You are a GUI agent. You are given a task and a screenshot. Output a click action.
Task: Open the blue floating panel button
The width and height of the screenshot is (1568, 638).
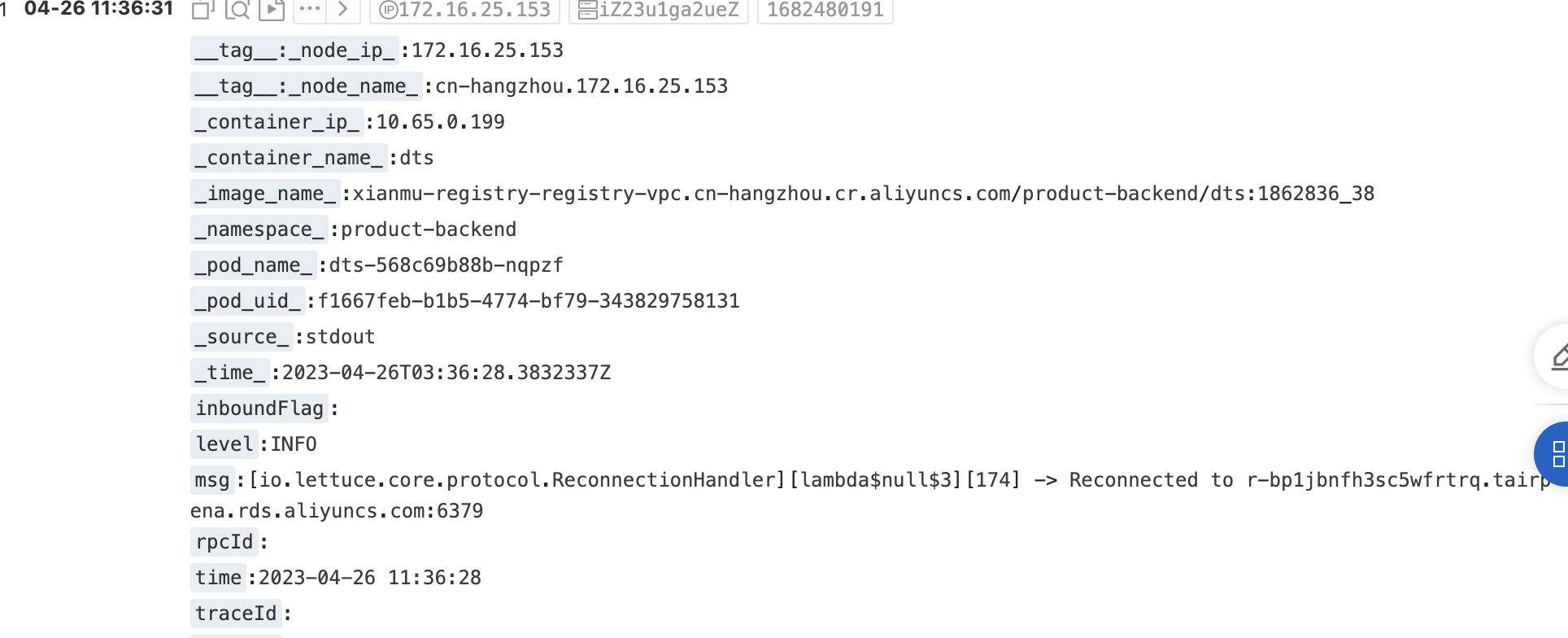click(x=1554, y=454)
